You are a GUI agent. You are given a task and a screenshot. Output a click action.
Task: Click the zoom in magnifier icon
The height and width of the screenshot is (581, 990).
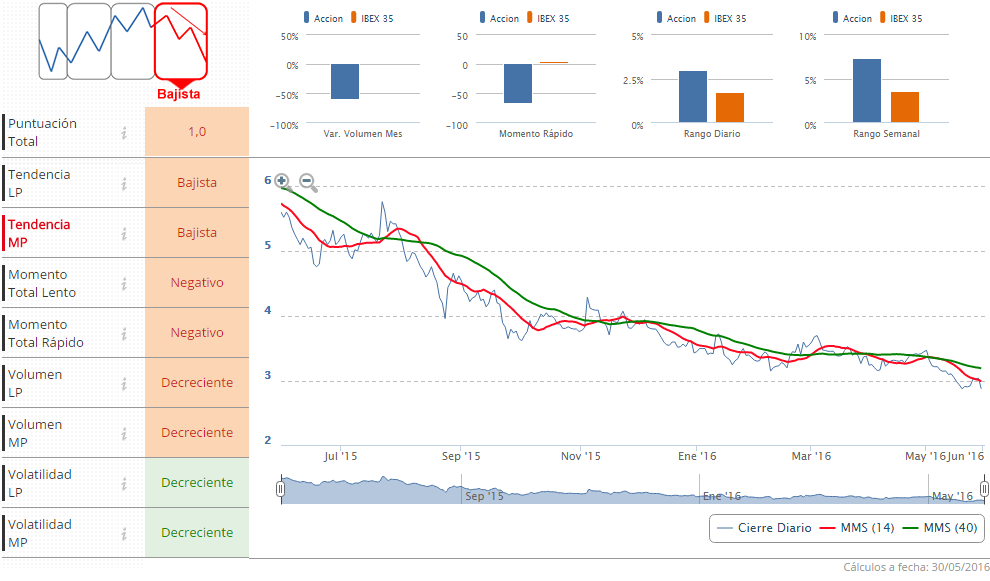(283, 182)
